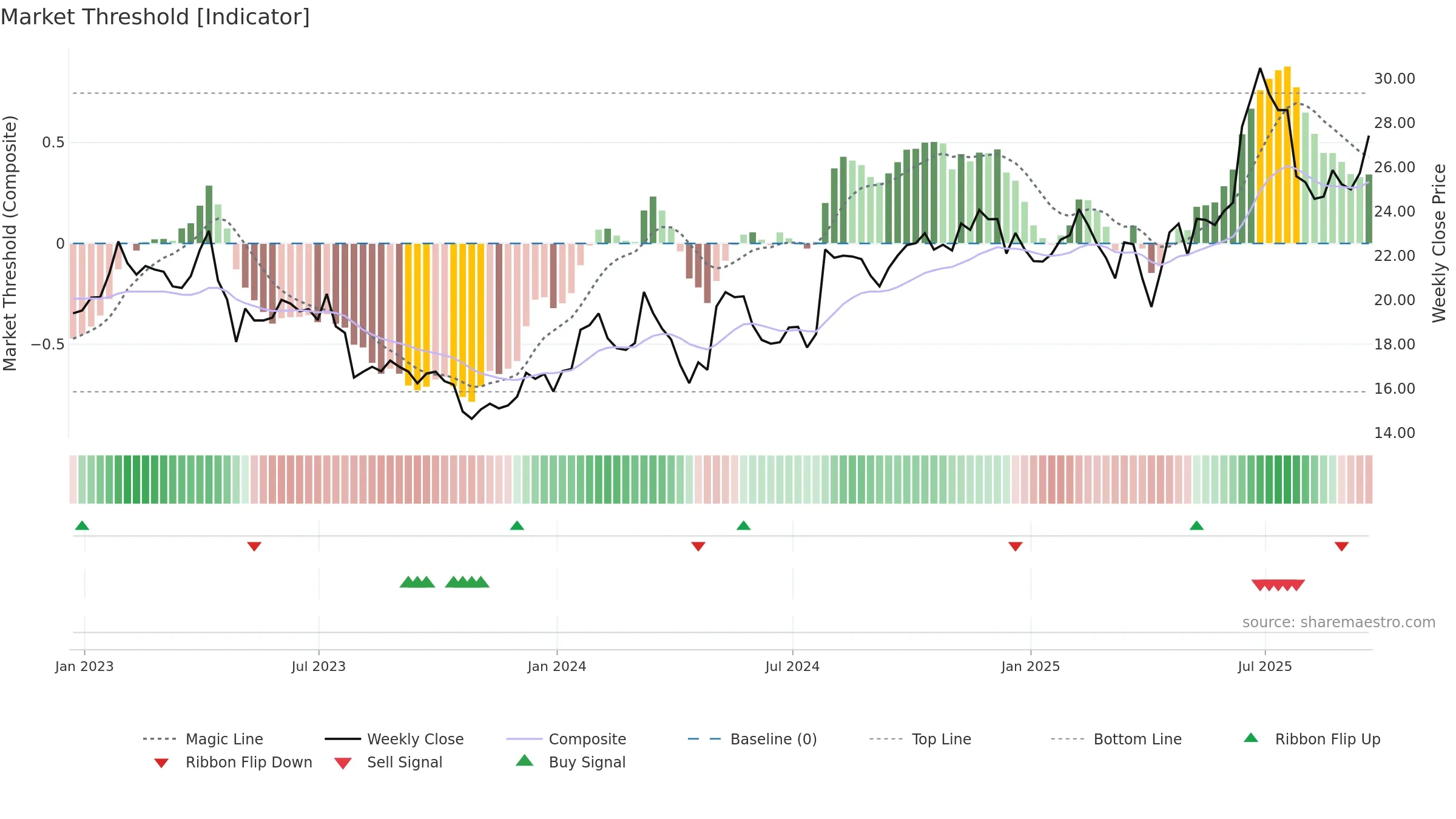Click the Jul 2023 x-axis label
Screen dimensions: 1456x819
point(318,666)
